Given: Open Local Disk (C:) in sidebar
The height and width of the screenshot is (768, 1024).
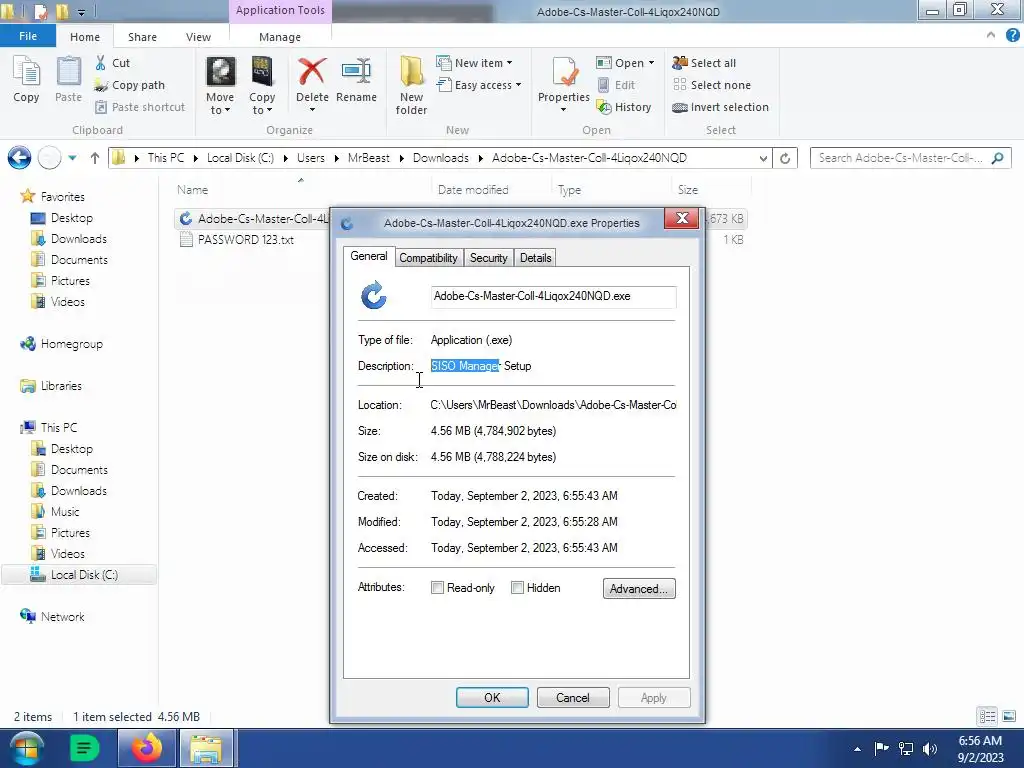Looking at the screenshot, I should 84,575.
